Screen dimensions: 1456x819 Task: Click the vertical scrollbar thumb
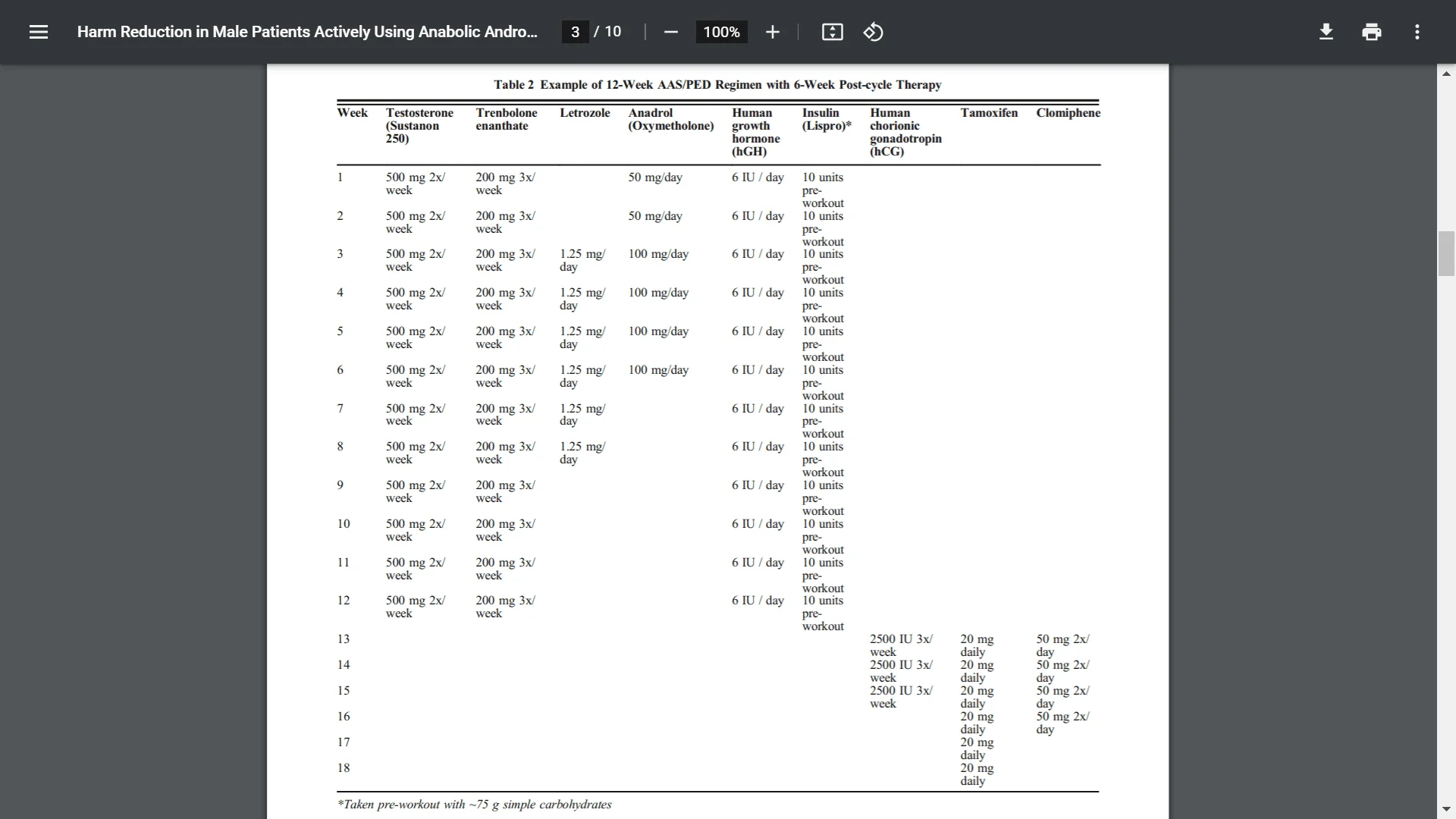(x=1446, y=254)
